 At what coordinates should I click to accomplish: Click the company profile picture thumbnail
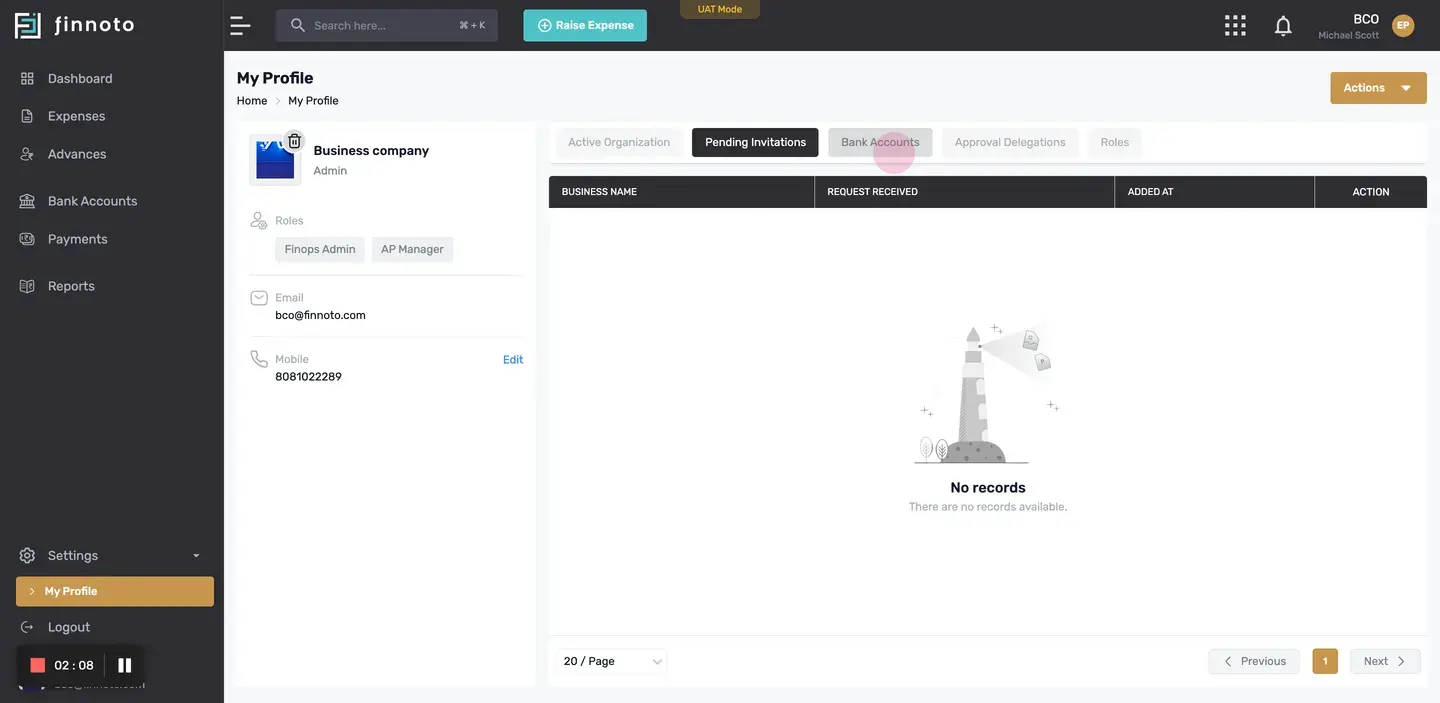click(x=275, y=160)
